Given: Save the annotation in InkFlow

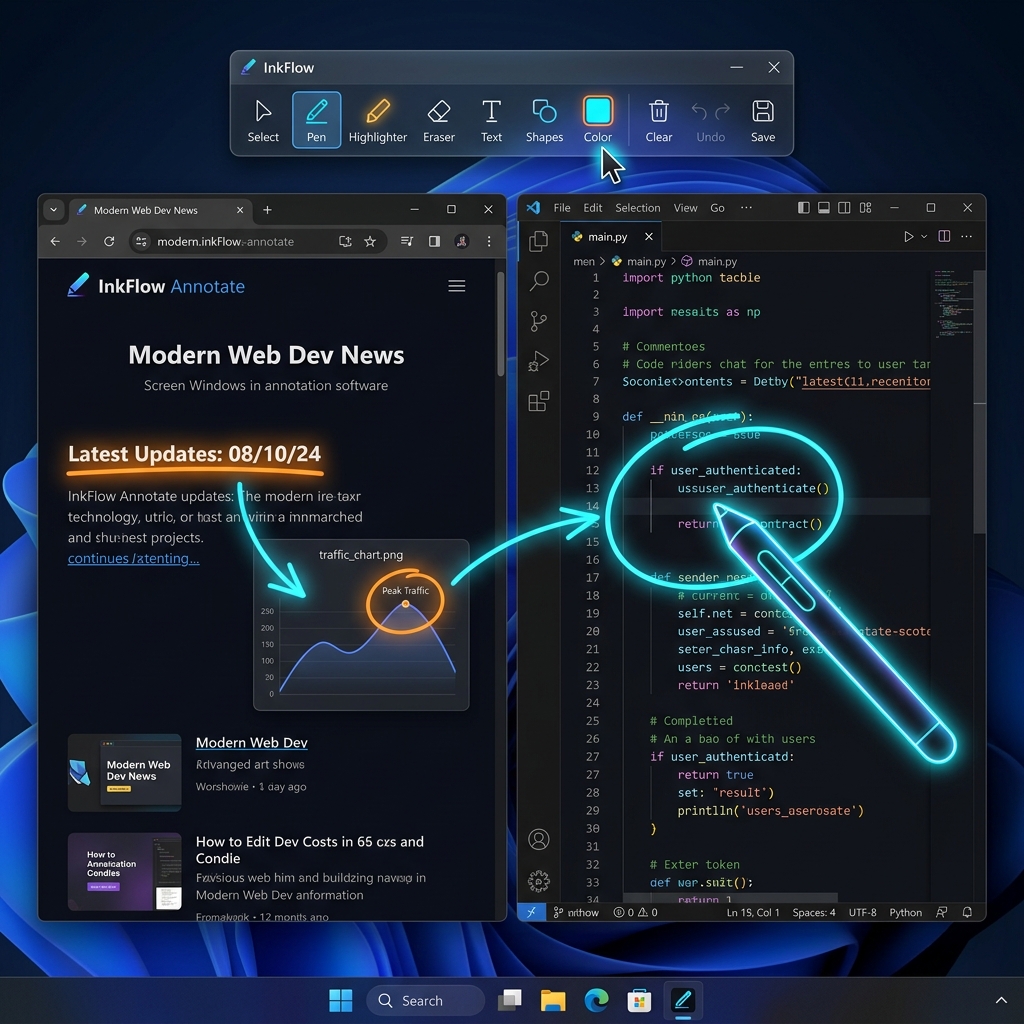Looking at the screenshot, I should pyautogui.click(x=763, y=121).
